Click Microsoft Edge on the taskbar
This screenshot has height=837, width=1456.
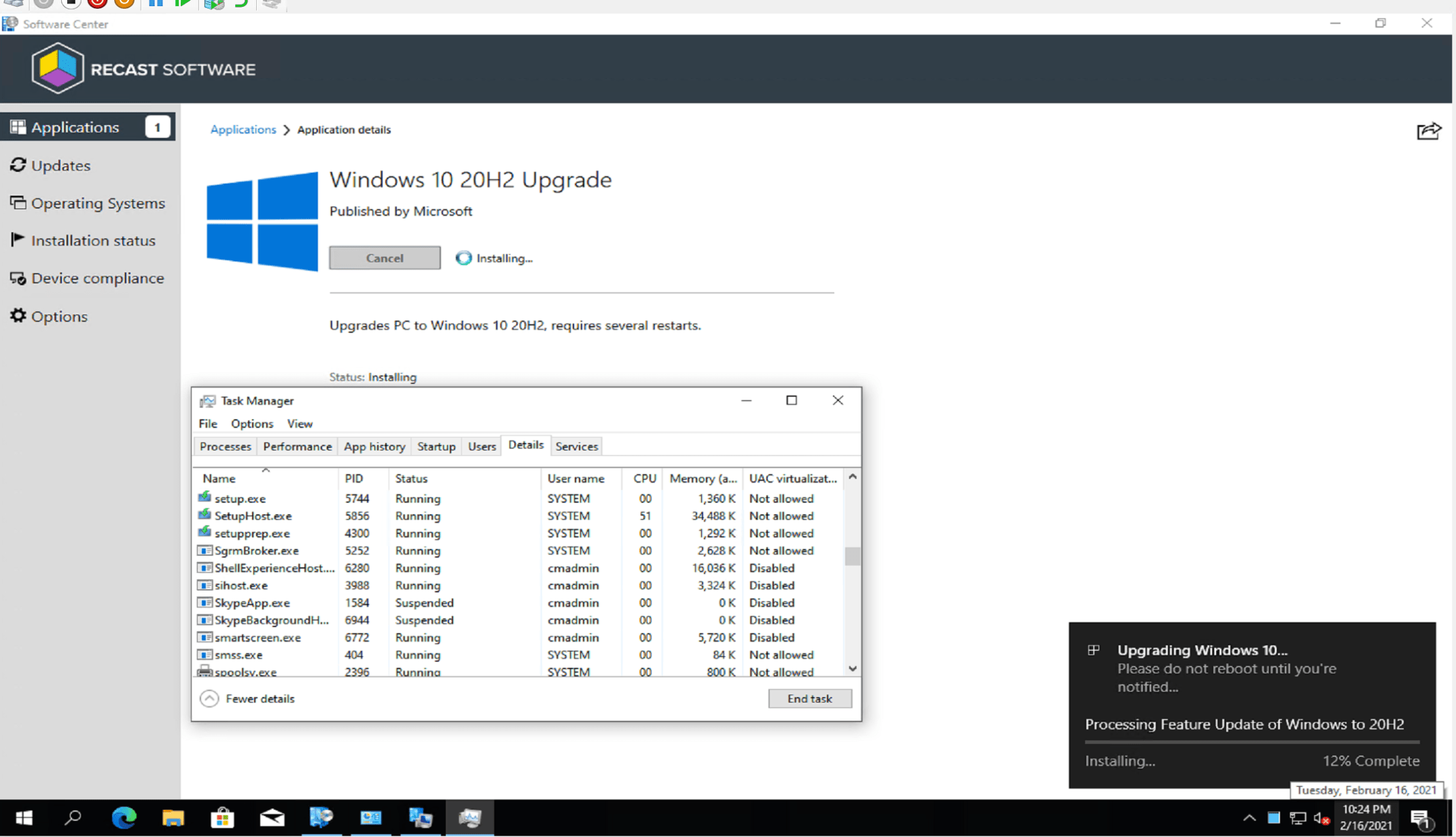124,817
